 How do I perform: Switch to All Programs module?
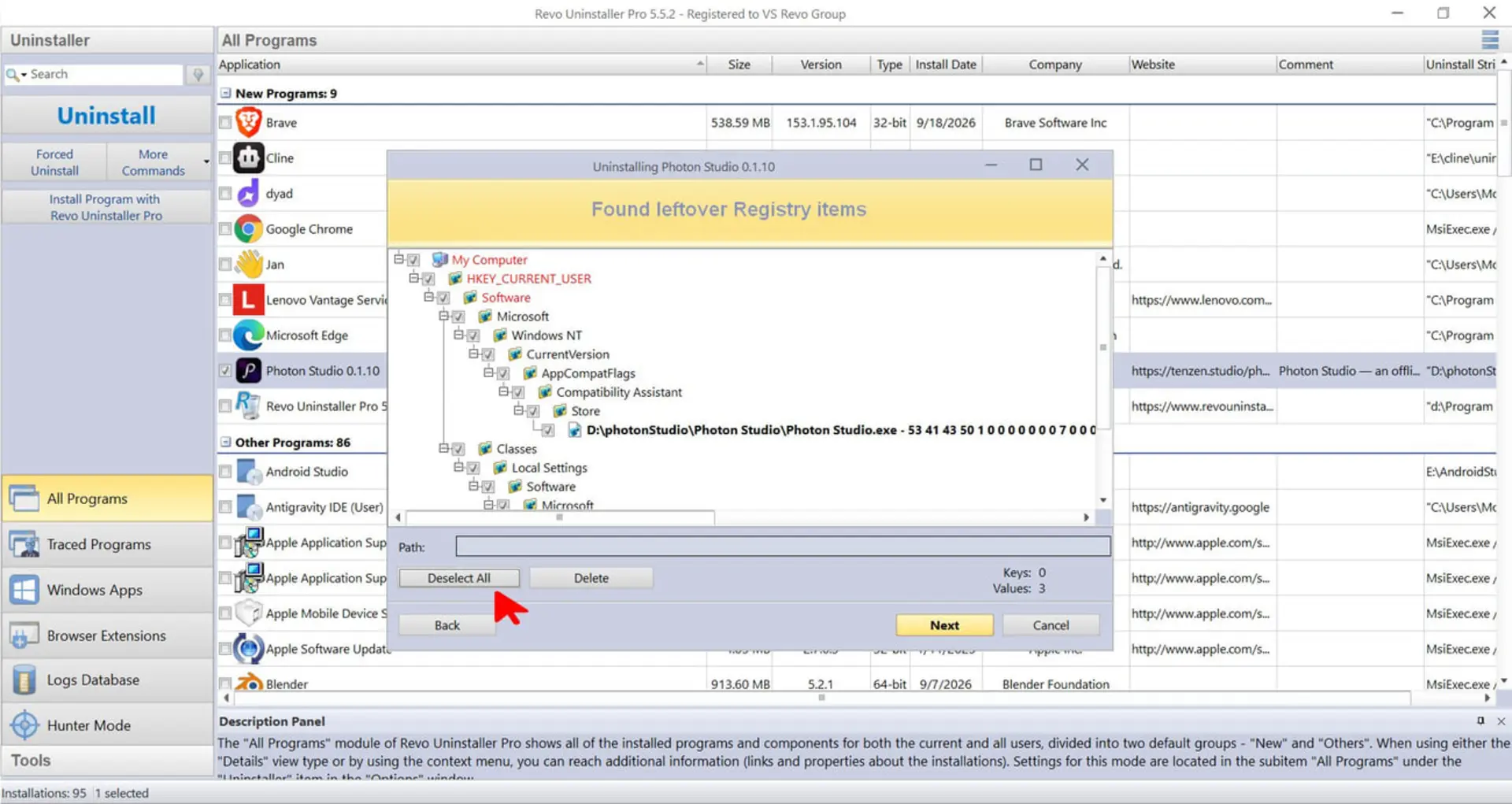coord(107,498)
